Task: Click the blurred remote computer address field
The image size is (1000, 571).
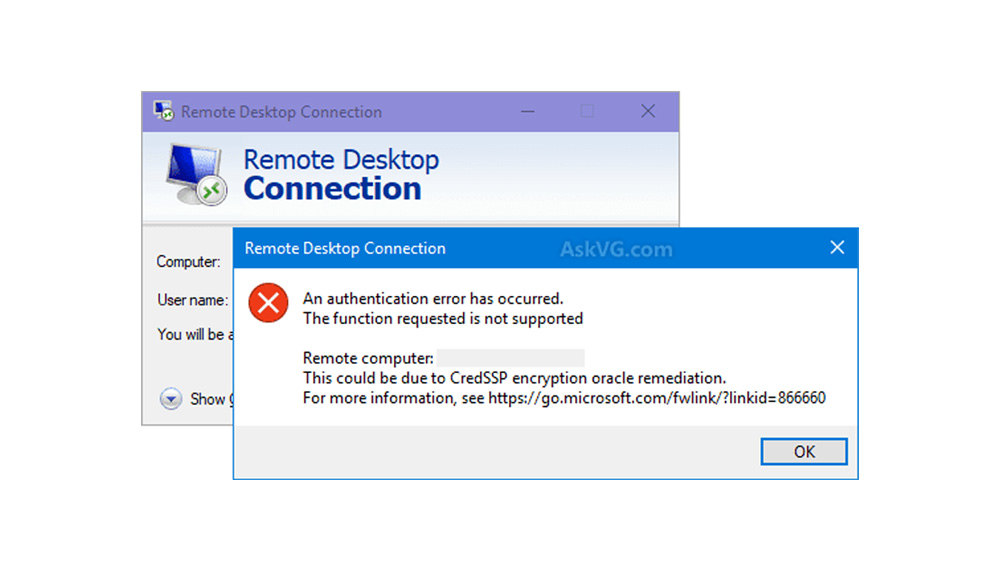Action: (510, 358)
